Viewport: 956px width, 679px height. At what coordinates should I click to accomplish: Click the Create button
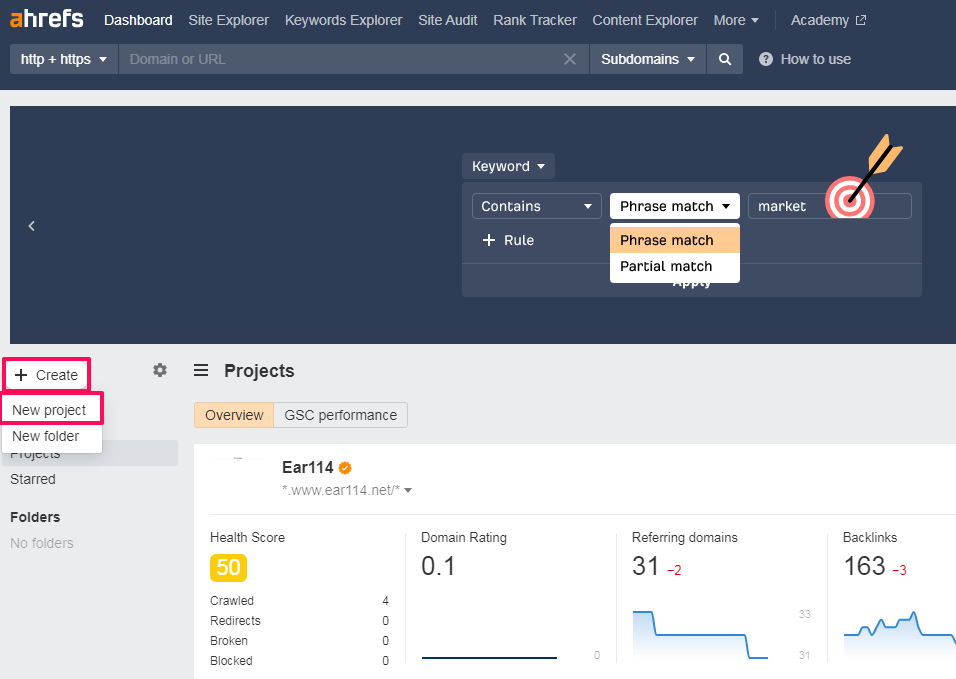click(x=47, y=375)
